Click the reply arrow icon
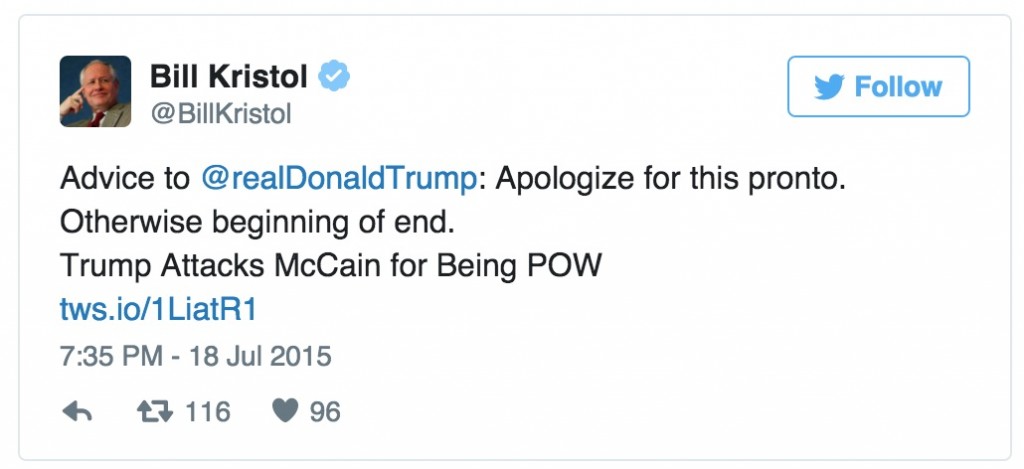This screenshot has height=469, width=1024. click(x=77, y=412)
